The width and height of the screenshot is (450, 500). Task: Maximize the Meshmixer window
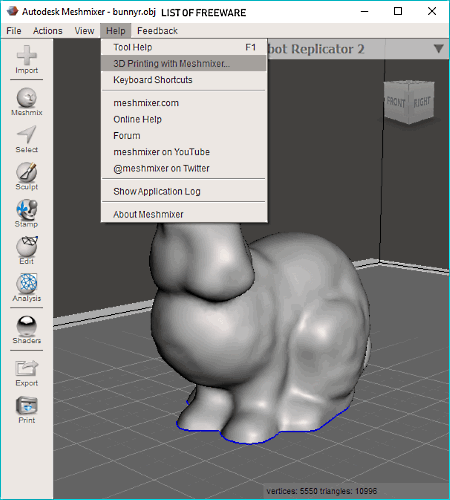(398, 11)
